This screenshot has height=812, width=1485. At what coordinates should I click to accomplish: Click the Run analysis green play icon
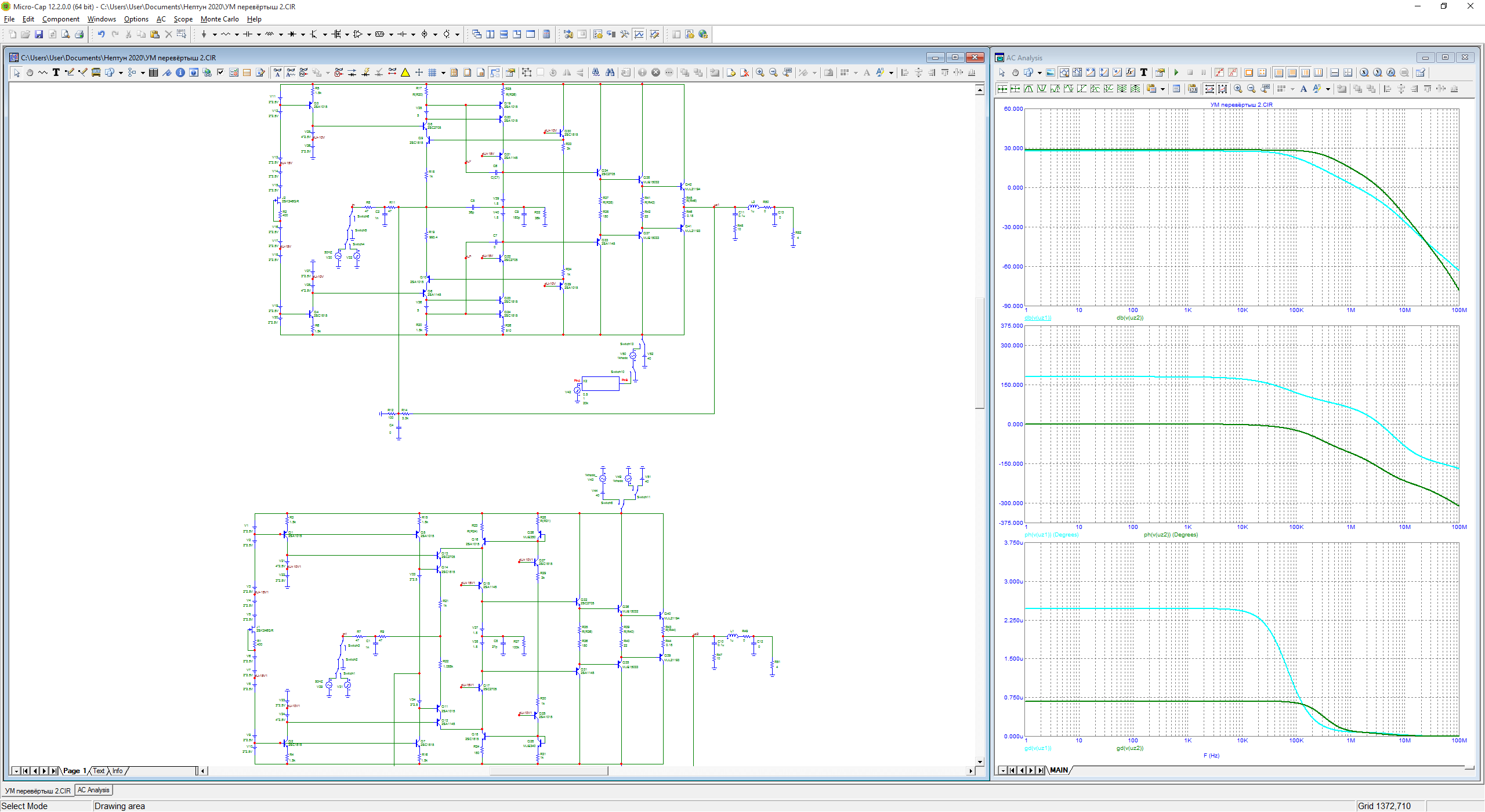1176,72
